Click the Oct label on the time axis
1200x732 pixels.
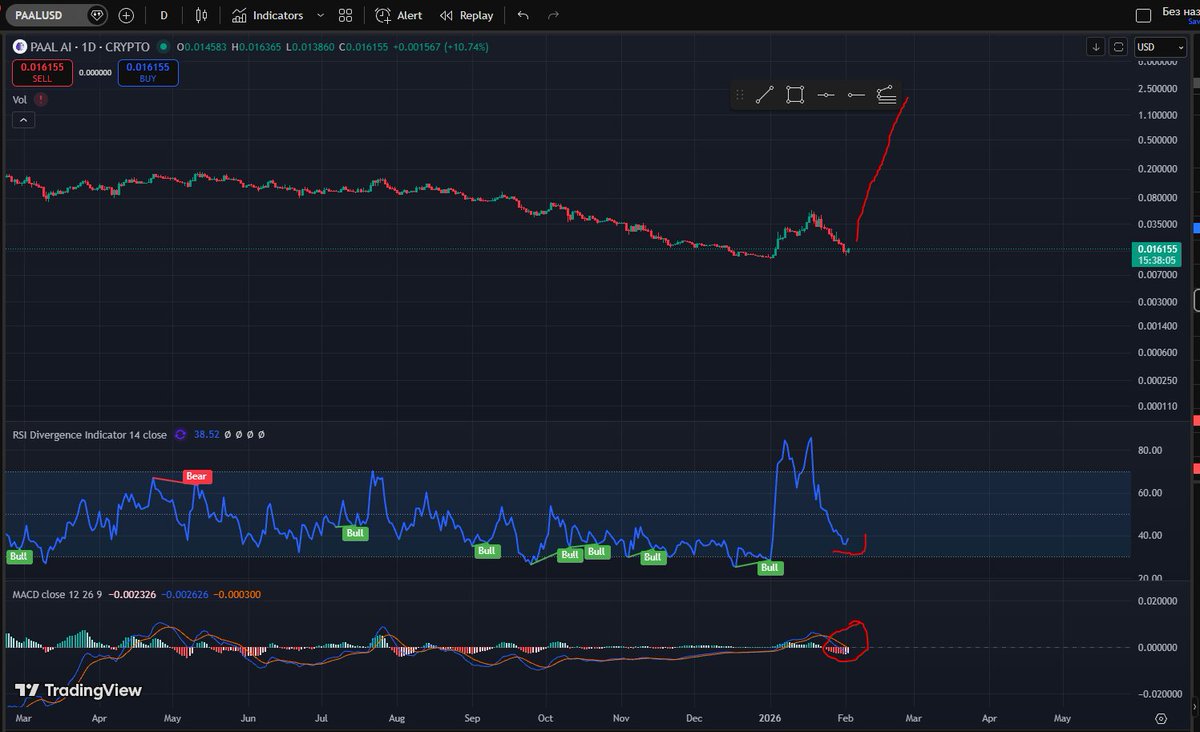click(546, 718)
